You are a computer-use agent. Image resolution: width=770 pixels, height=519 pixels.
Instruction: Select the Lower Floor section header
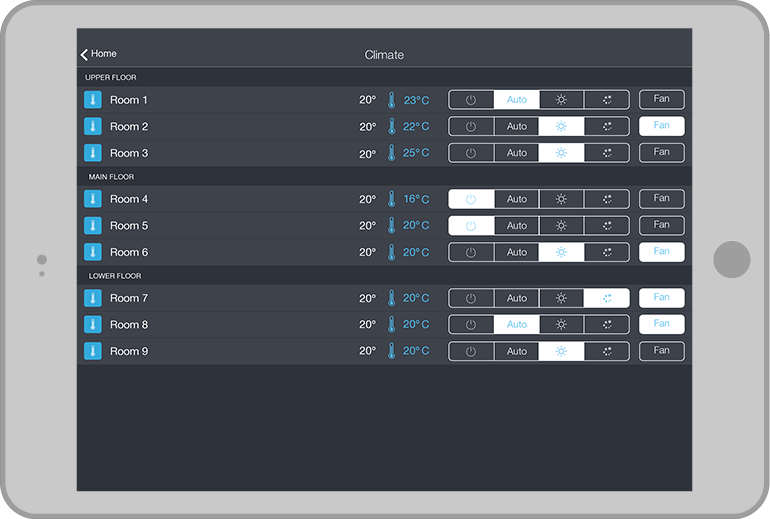[113, 275]
